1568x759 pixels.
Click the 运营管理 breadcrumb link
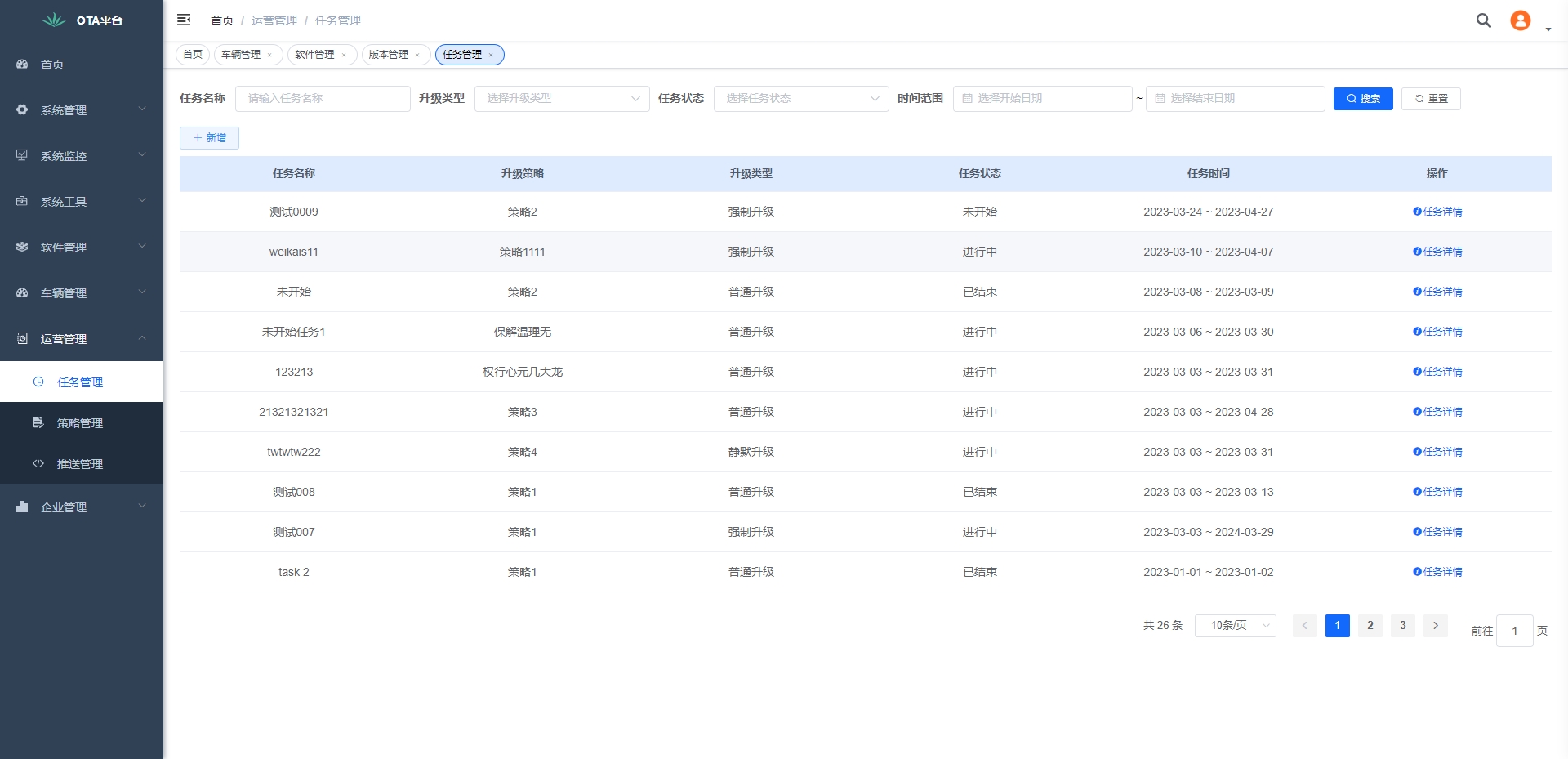[x=274, y=20]
